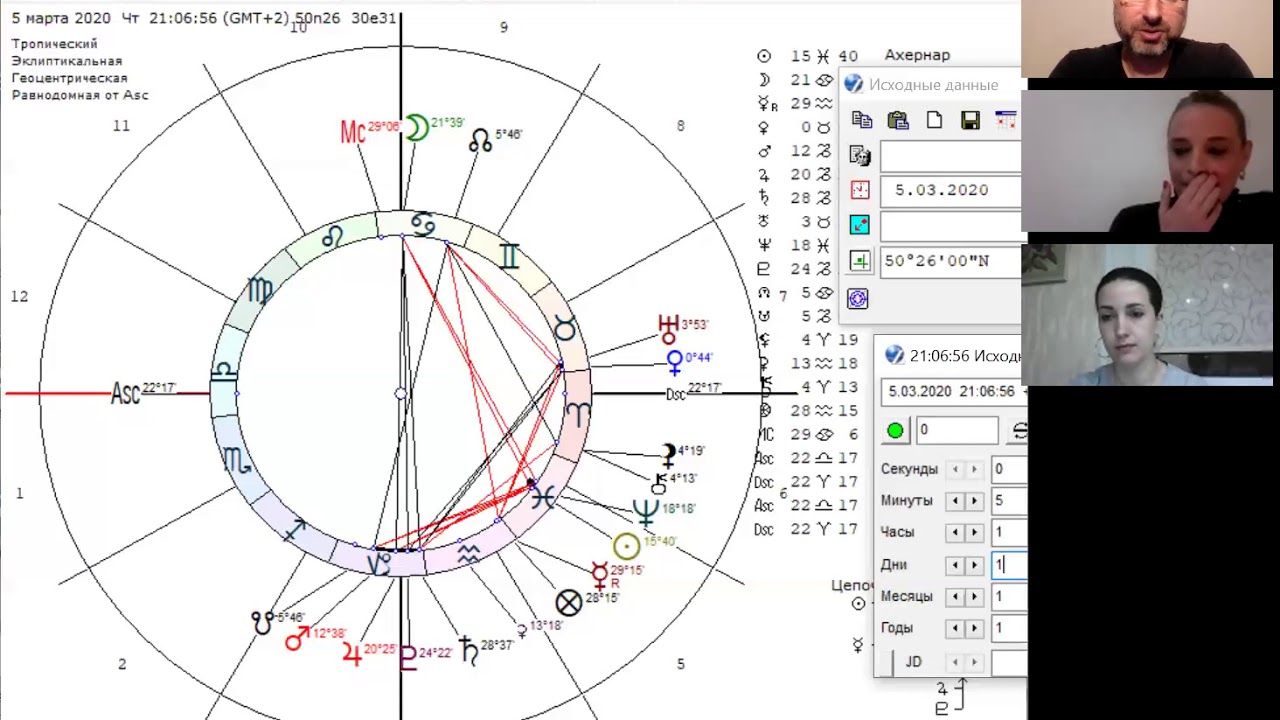Click the South Node glyph at 5°46' bottom

[262, 623]
